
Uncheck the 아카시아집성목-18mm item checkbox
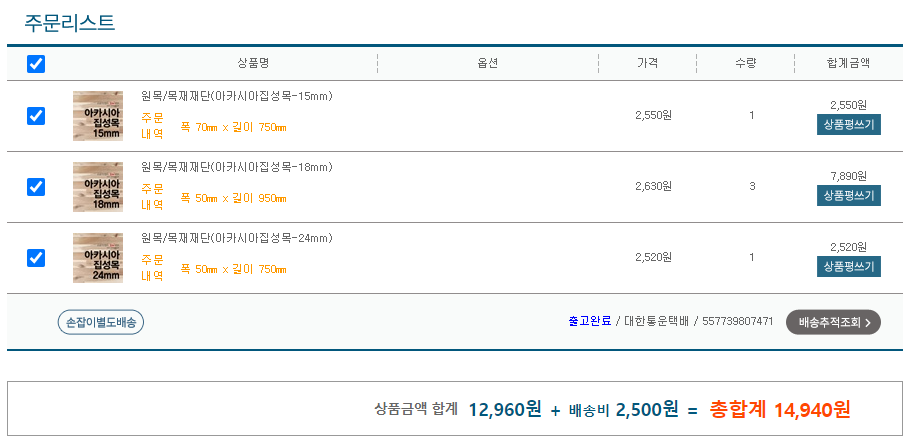tap(36, 187)
